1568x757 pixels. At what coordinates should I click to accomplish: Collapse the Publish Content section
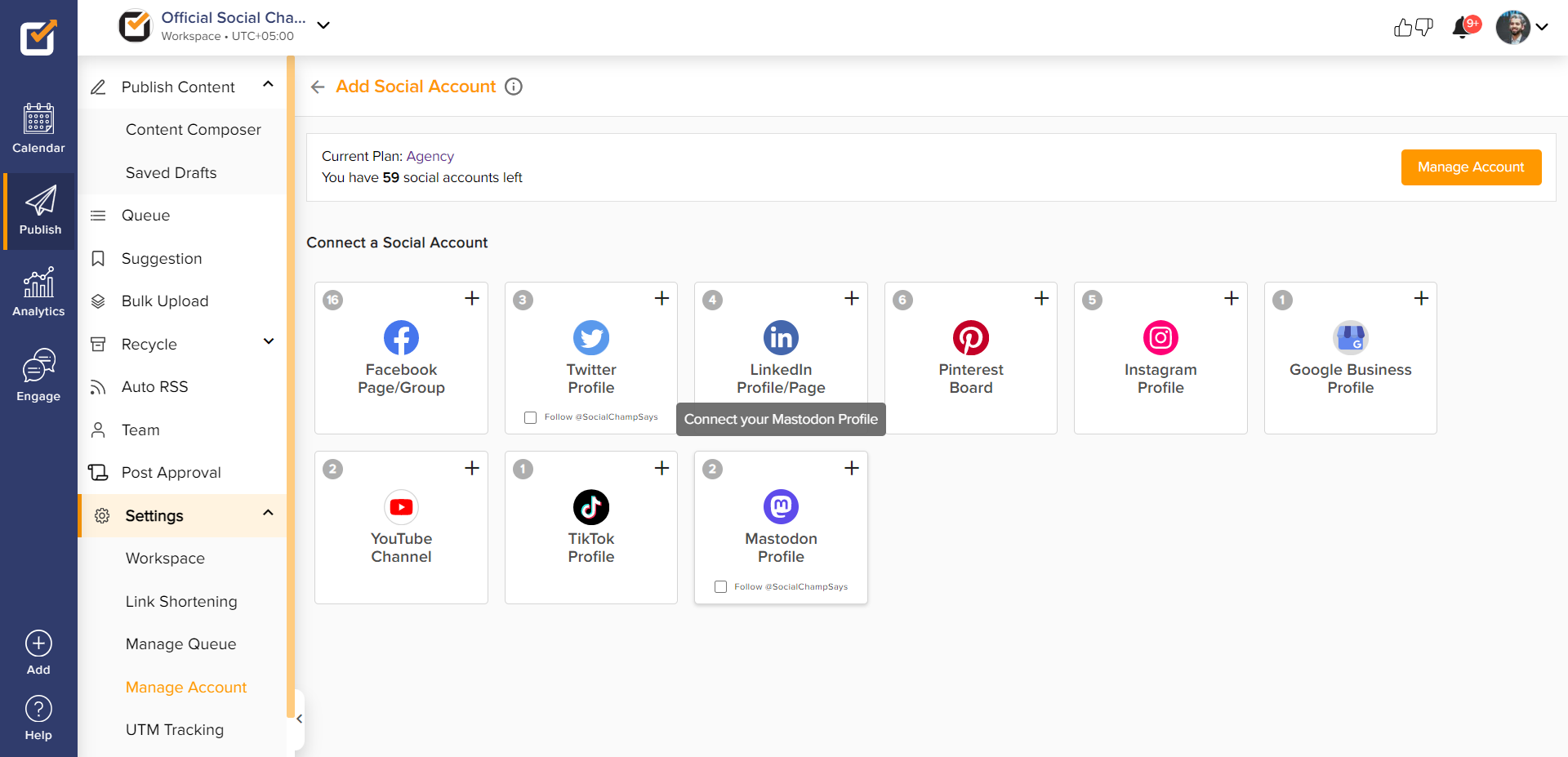click(268, 84)
